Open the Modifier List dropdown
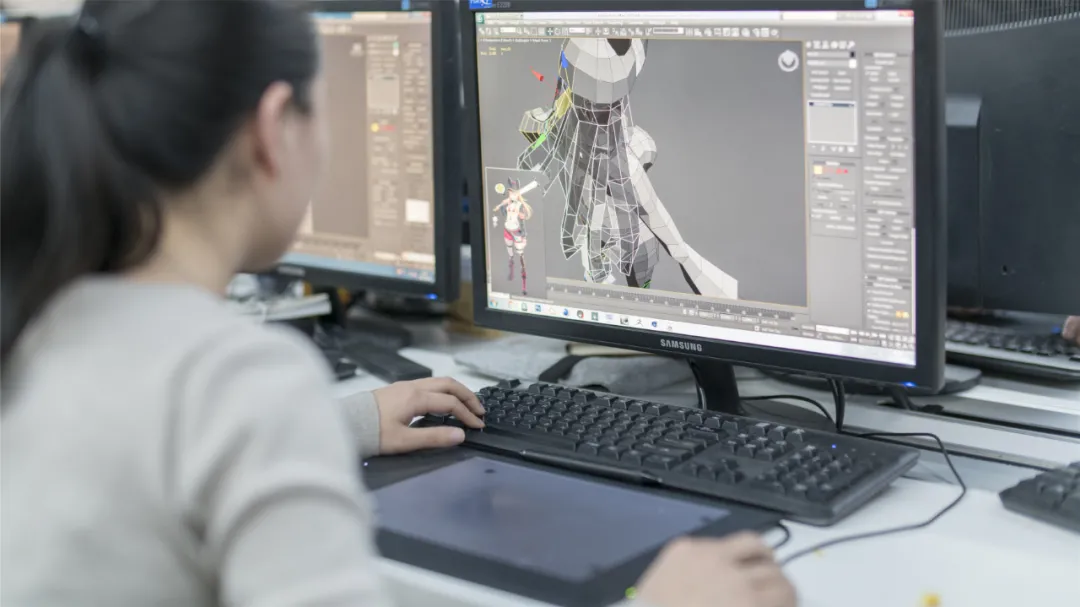 pyautogui.click(x=831, y=63)
